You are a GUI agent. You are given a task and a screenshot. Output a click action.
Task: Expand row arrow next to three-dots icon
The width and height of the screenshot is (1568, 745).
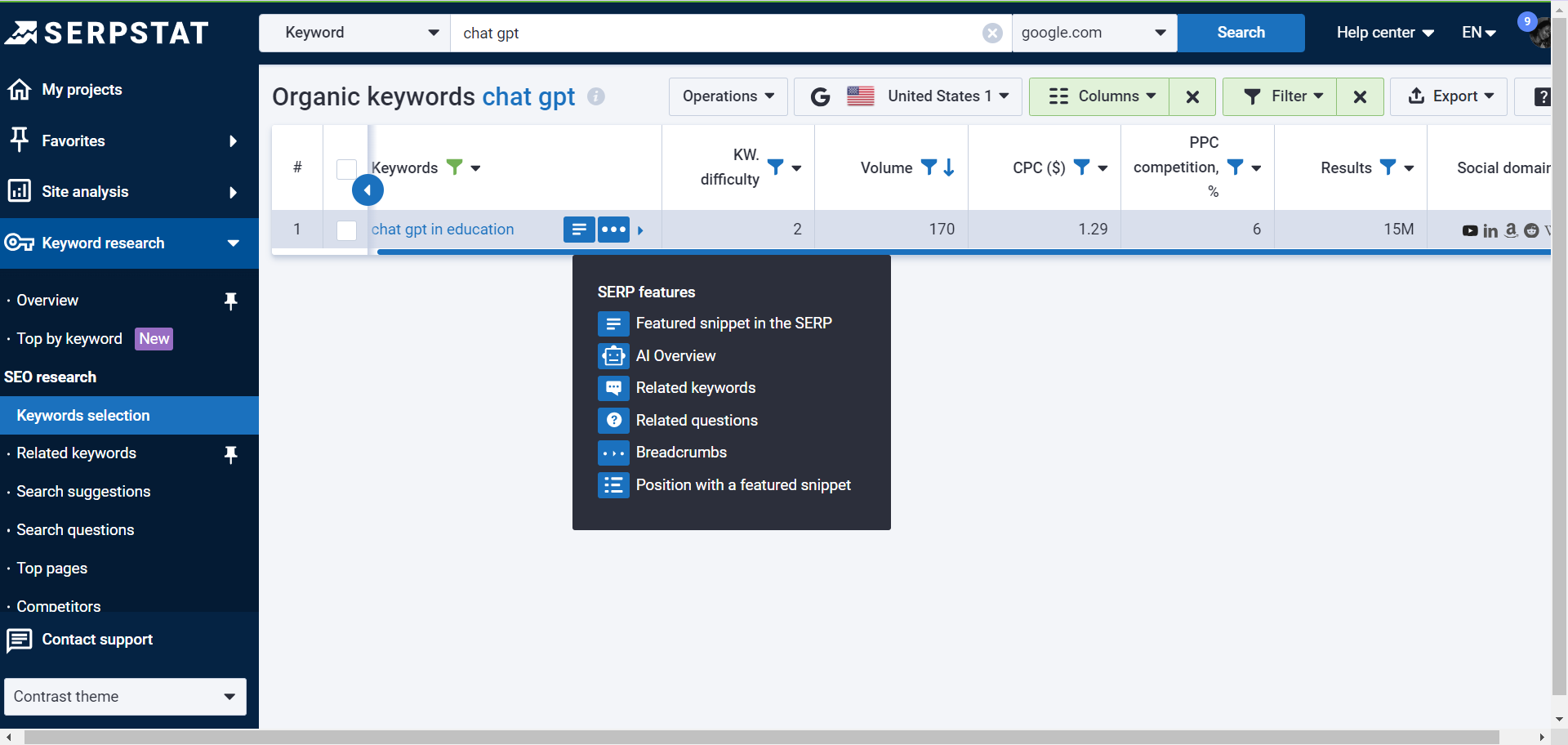(x=640, y=230)
